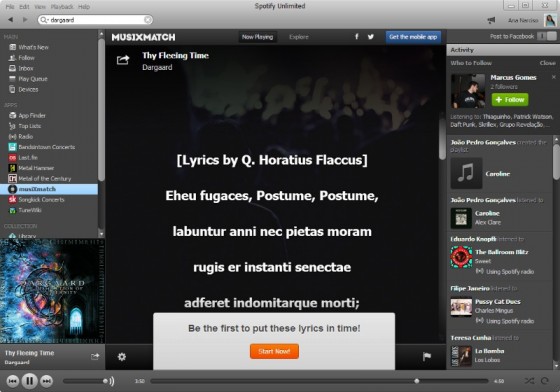Image resolution: width=560 pixels, height=392 pixels.
Task: Click the flag report icon
Action: click(x=427, y=356)
